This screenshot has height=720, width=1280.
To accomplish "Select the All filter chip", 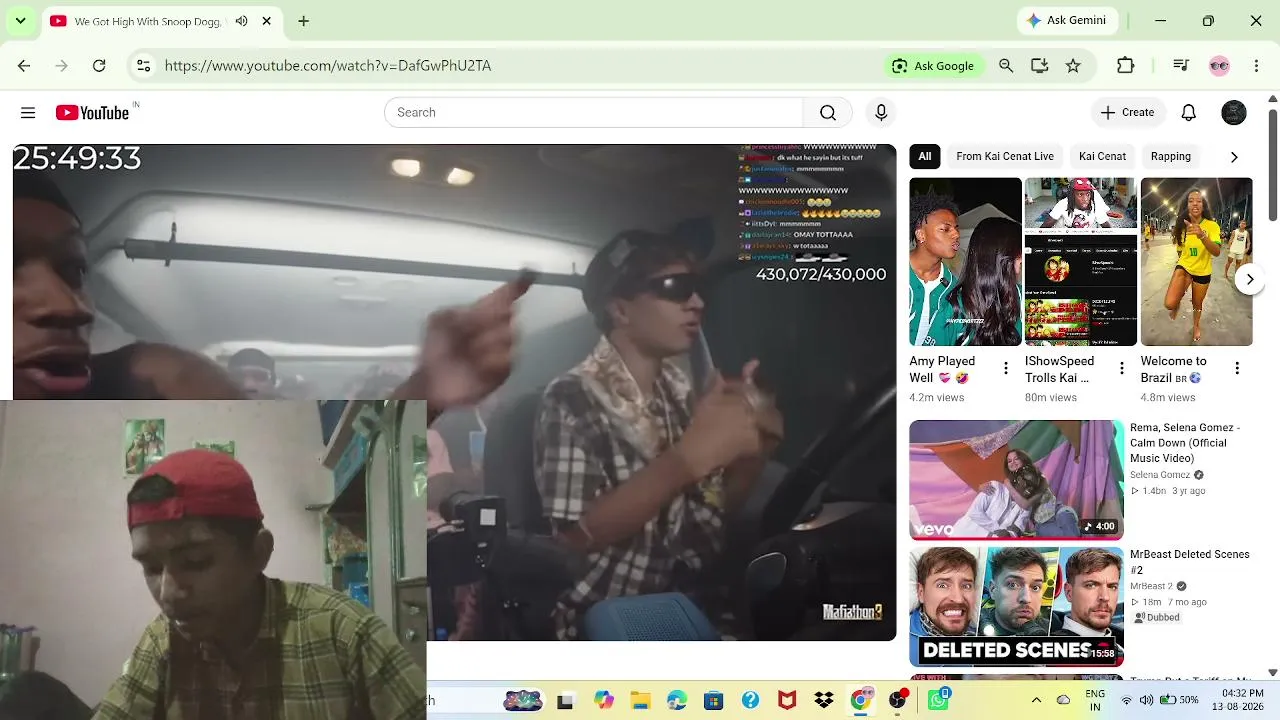I will [x=925, y=156].
